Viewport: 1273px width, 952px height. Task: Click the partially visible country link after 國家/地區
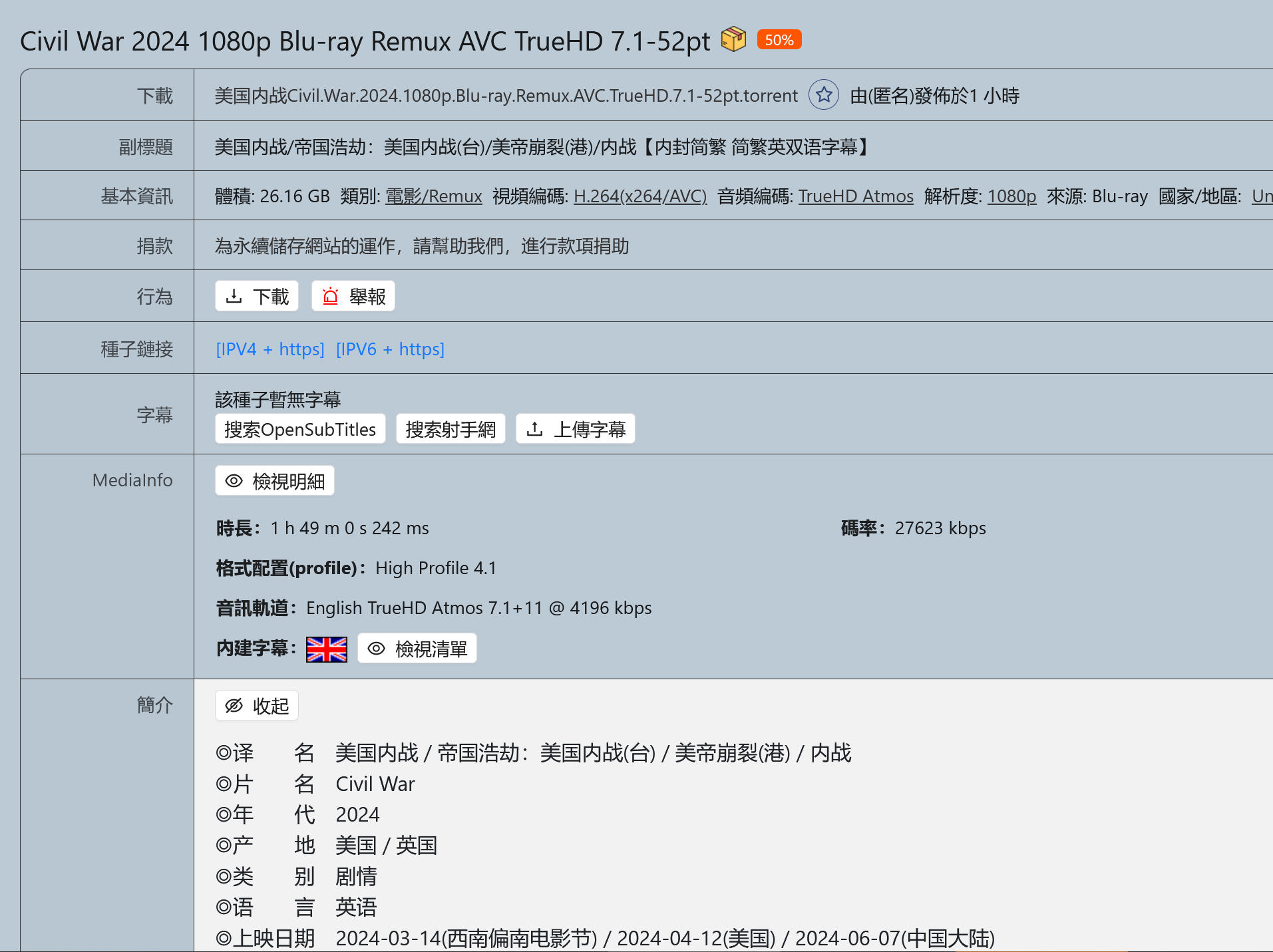point(1262,196)
